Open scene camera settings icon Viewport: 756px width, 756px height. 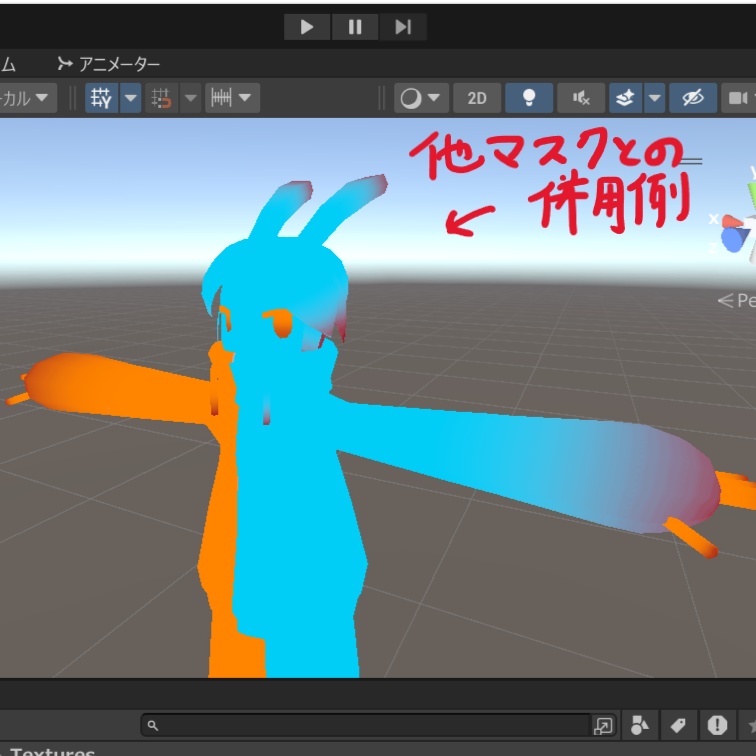[x=739, y=98]
